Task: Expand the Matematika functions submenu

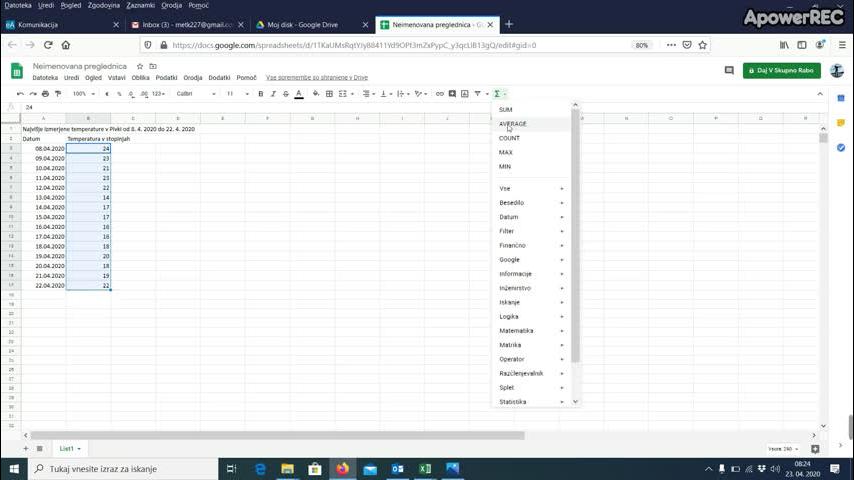Action: tap(531, 331)
